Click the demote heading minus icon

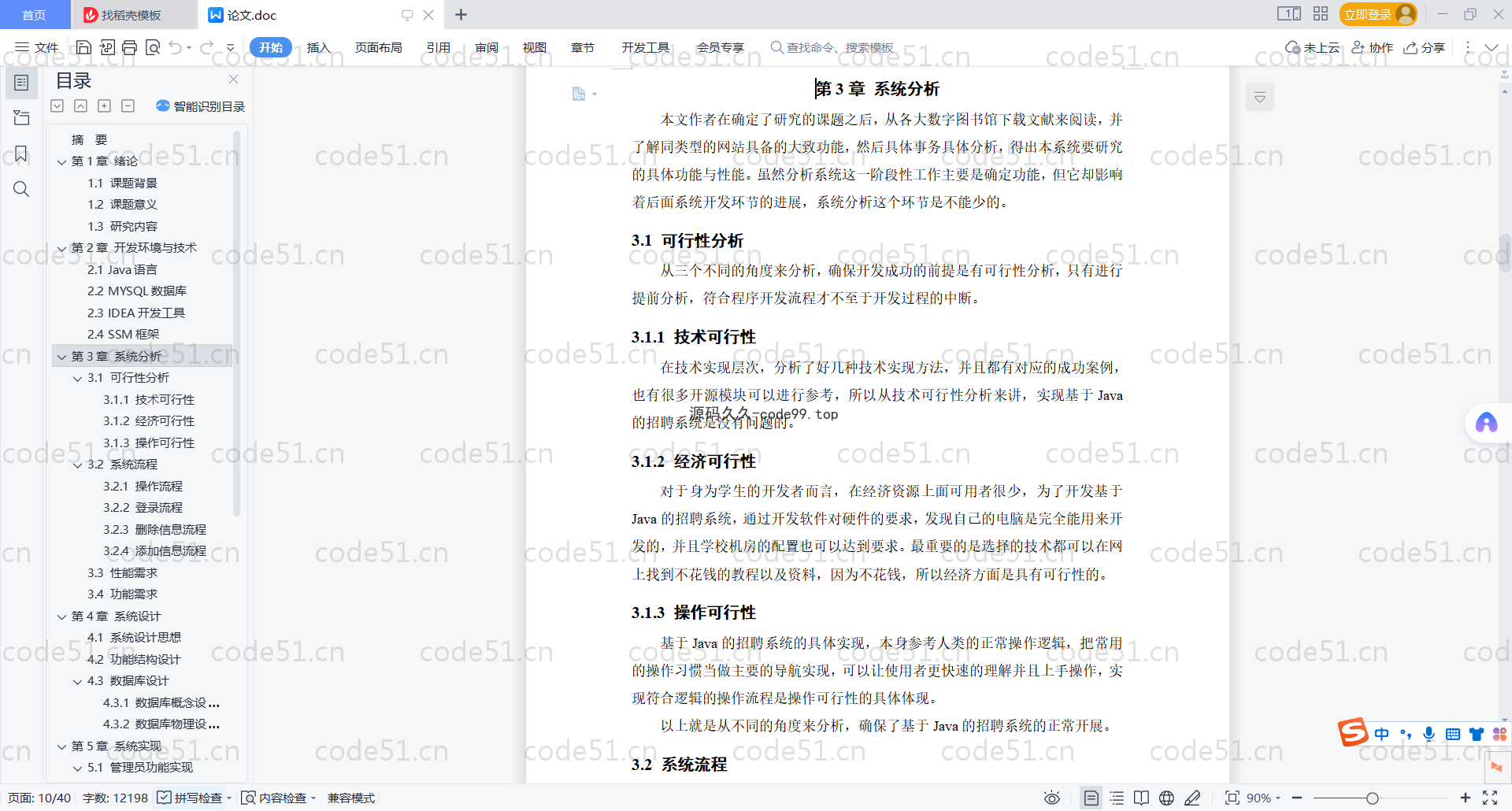(128, 106)
